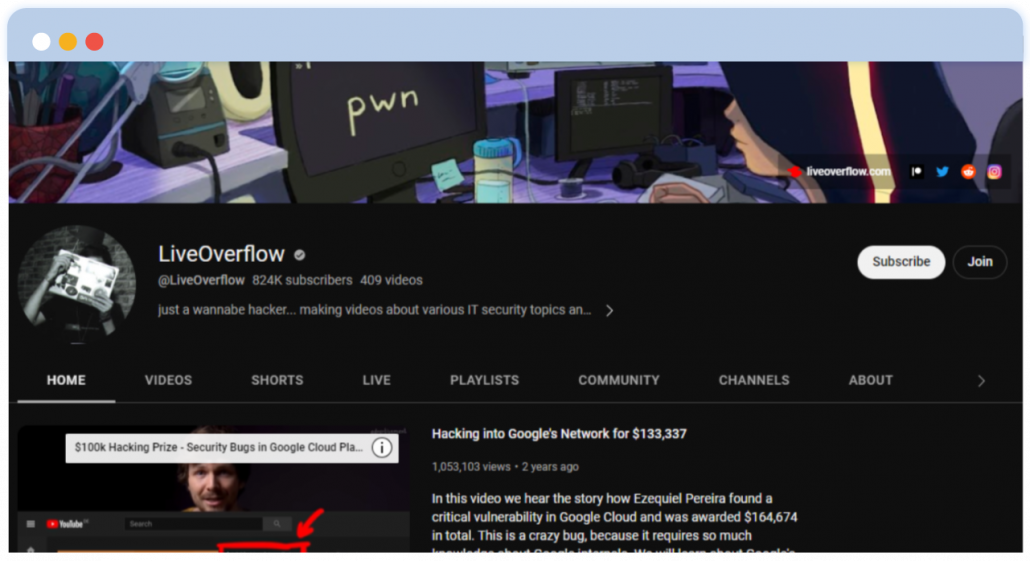Click the info card icon on featured video
This screenshot has height=561, width=1030.
pos(382,448)
